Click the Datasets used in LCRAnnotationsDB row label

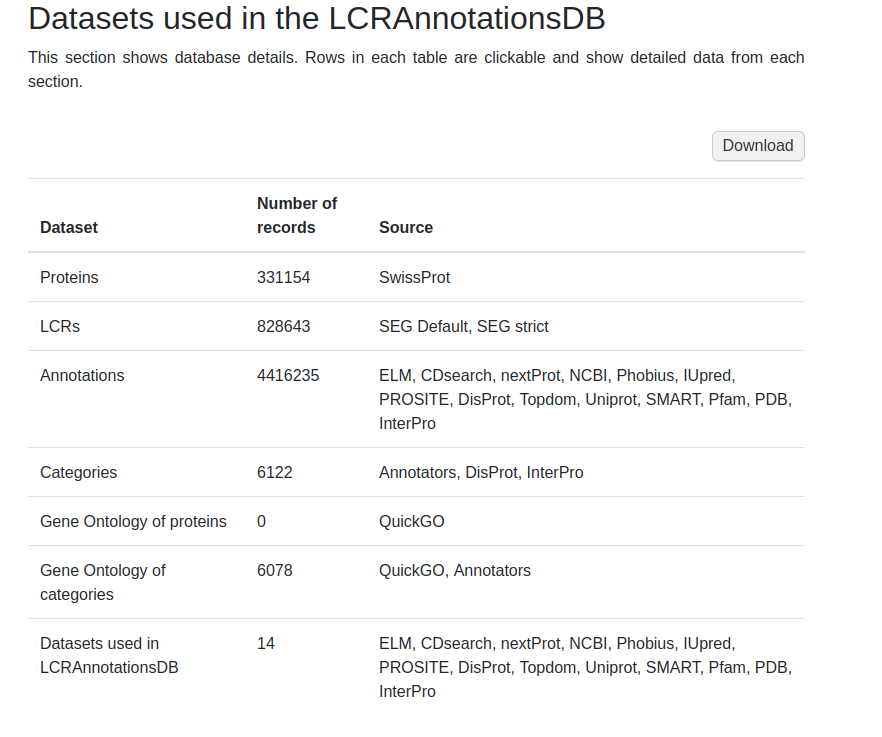(x=109, y=655)
